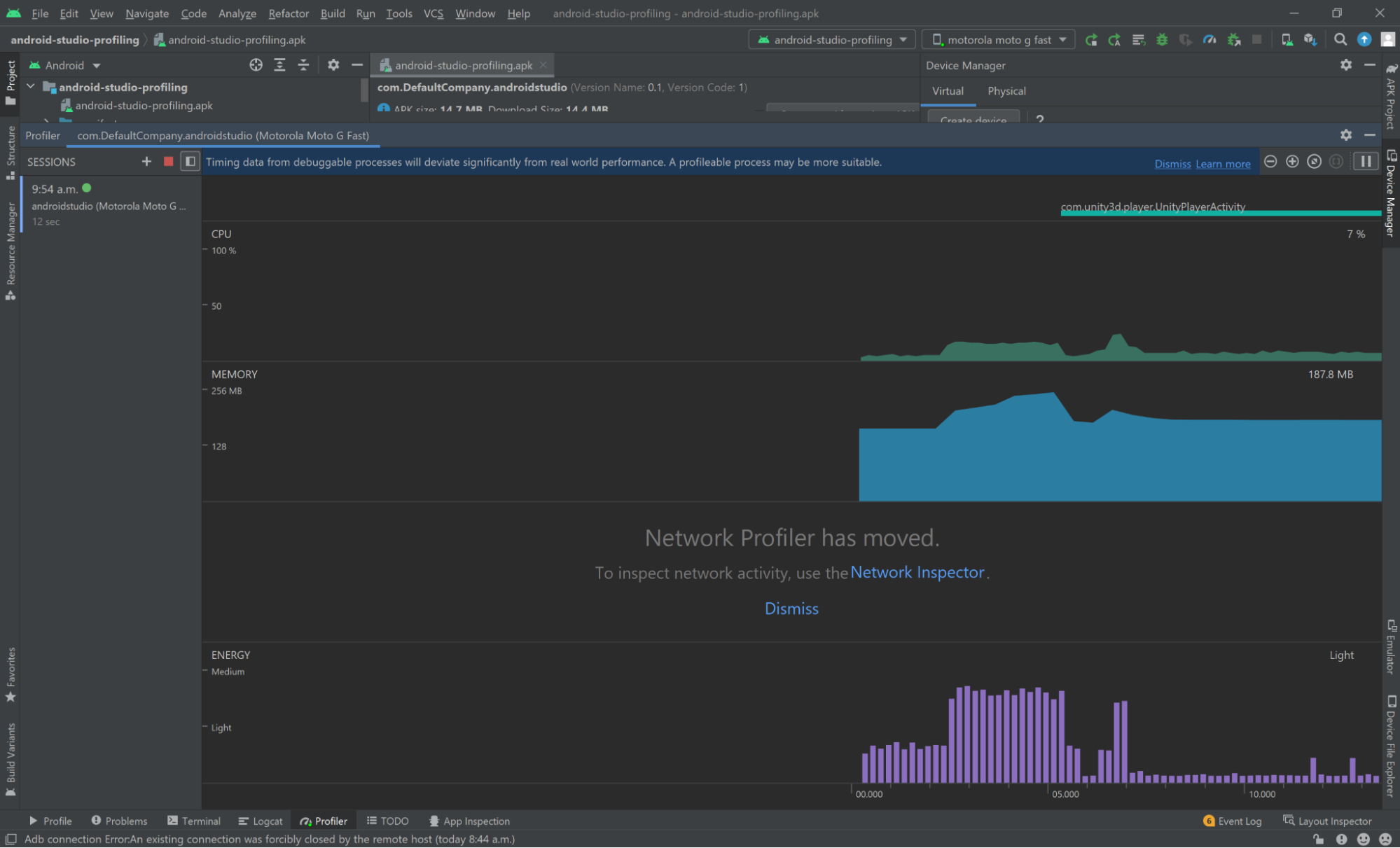Toggle the Profiler tool window
The image size is (1400, 848).
(x=324, y=821)
